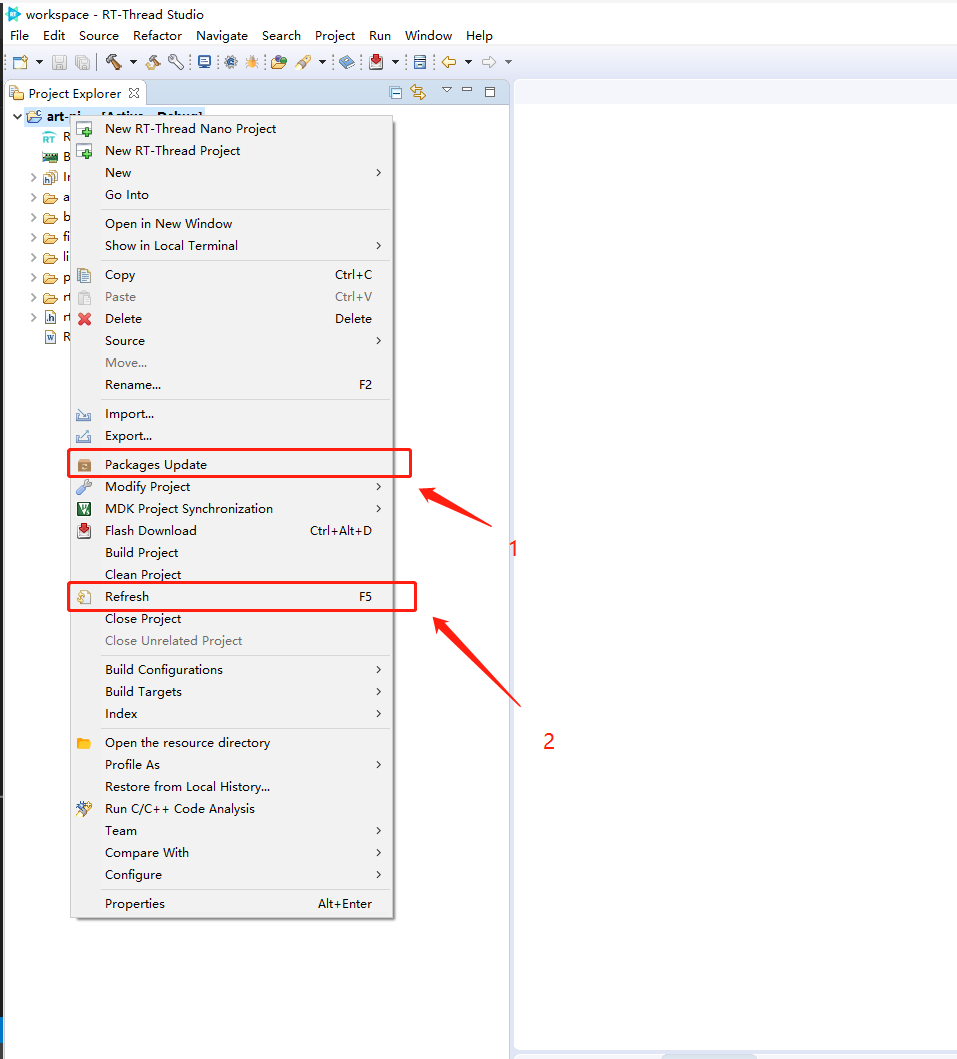
Task: Click the Word document icon in project tree
Action: (x=51, y=336)
